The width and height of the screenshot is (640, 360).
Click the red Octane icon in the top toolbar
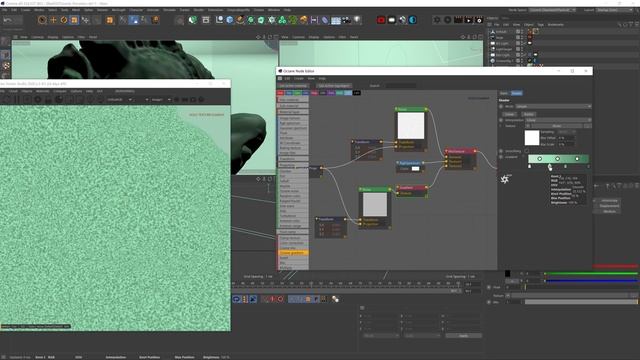point(381,20)
